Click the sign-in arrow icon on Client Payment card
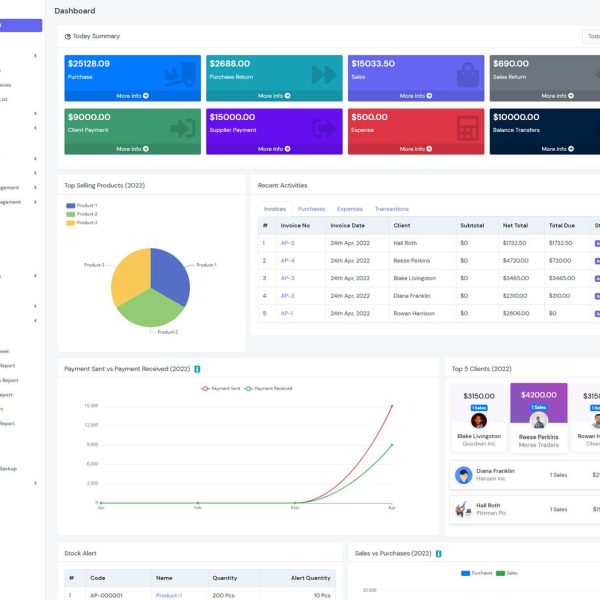The height and width of the screenshot is (600, 600). [x=182, y=128]
